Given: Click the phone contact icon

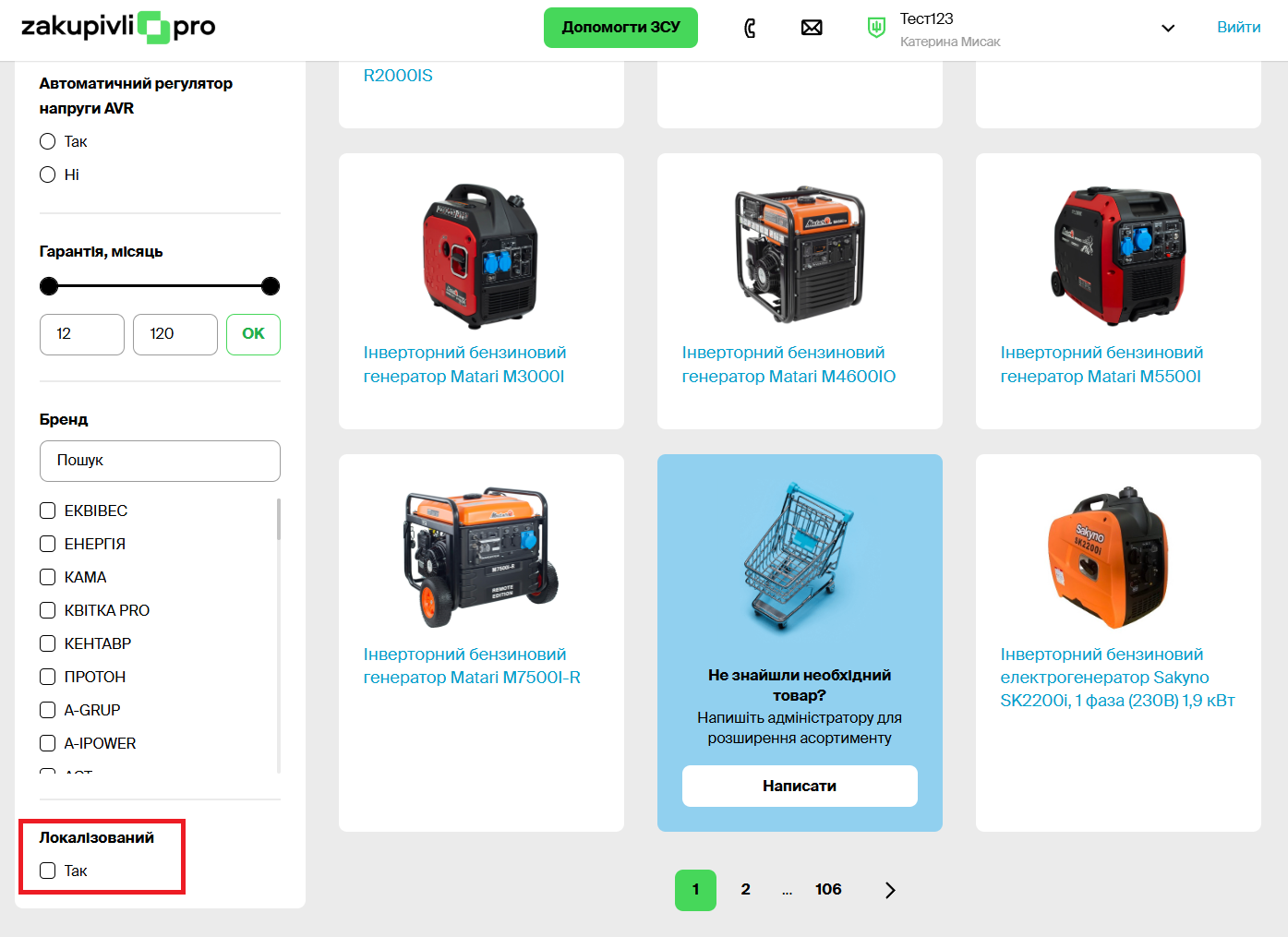Looking at the screenshot, I should click(x=750, y=28).
